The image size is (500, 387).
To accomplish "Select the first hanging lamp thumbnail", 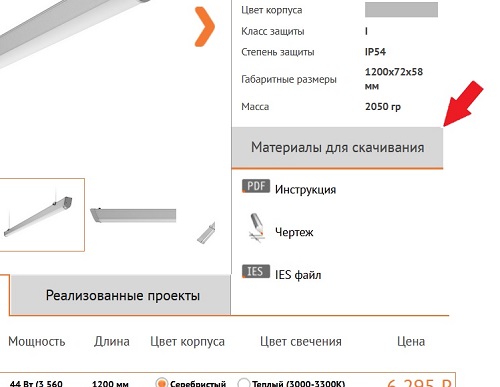I will 42,215.
